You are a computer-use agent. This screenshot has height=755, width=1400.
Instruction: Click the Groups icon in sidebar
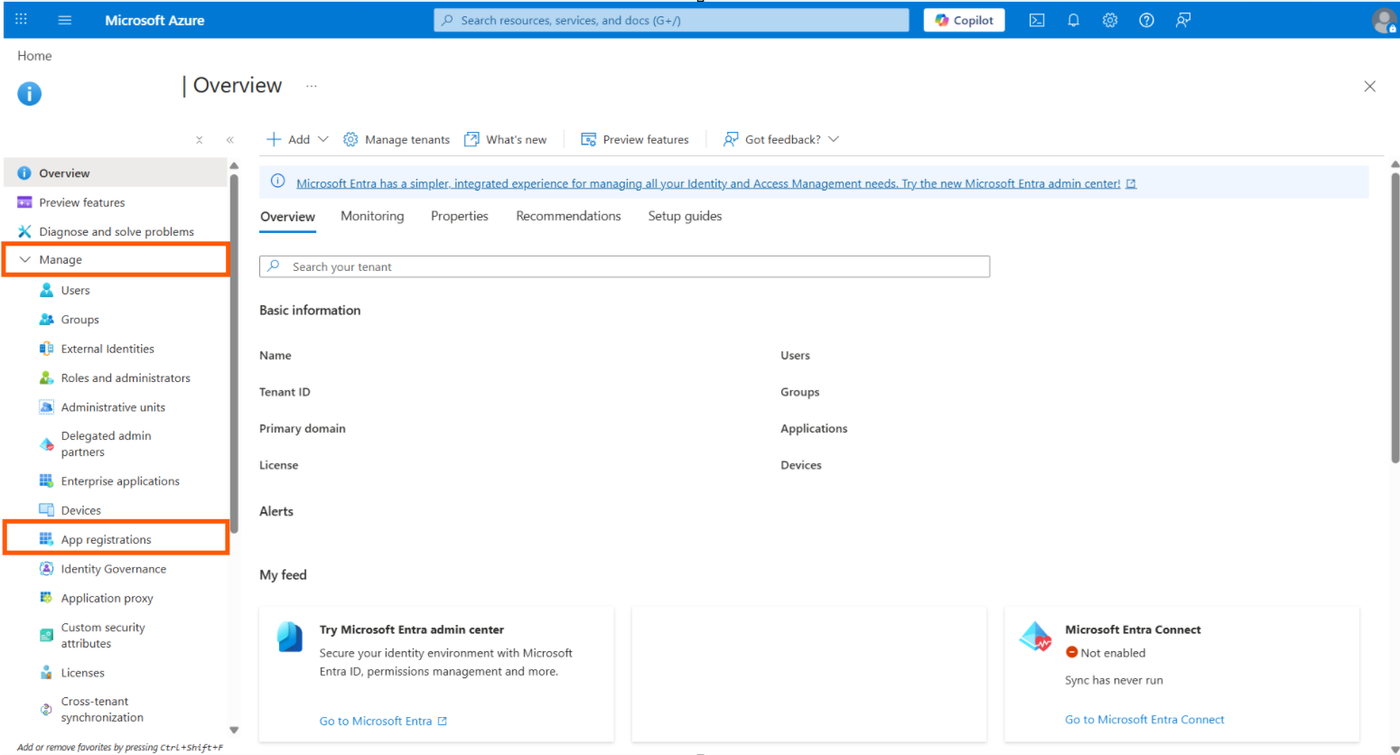pos(46,319)
